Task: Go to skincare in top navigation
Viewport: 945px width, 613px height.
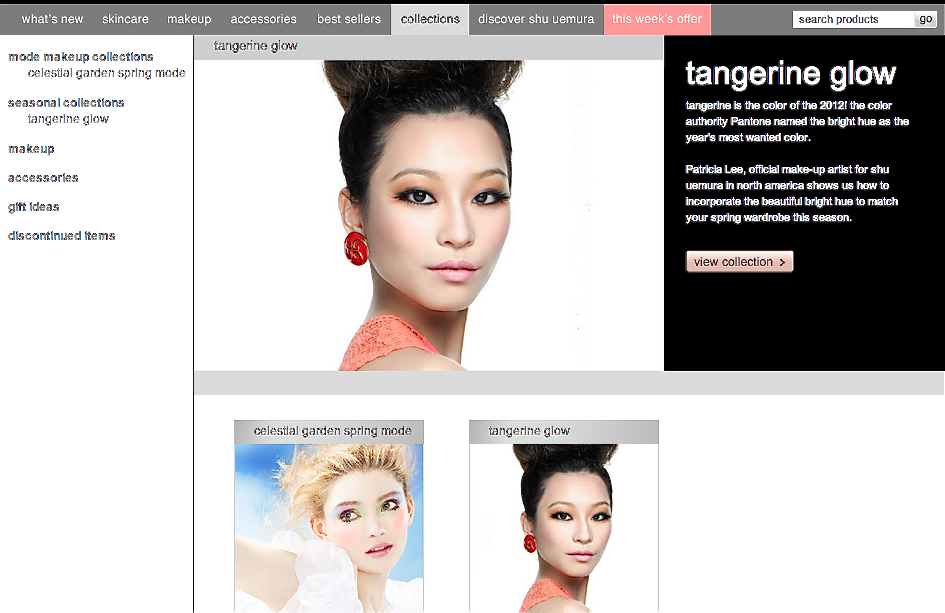Action: [125, 19]
